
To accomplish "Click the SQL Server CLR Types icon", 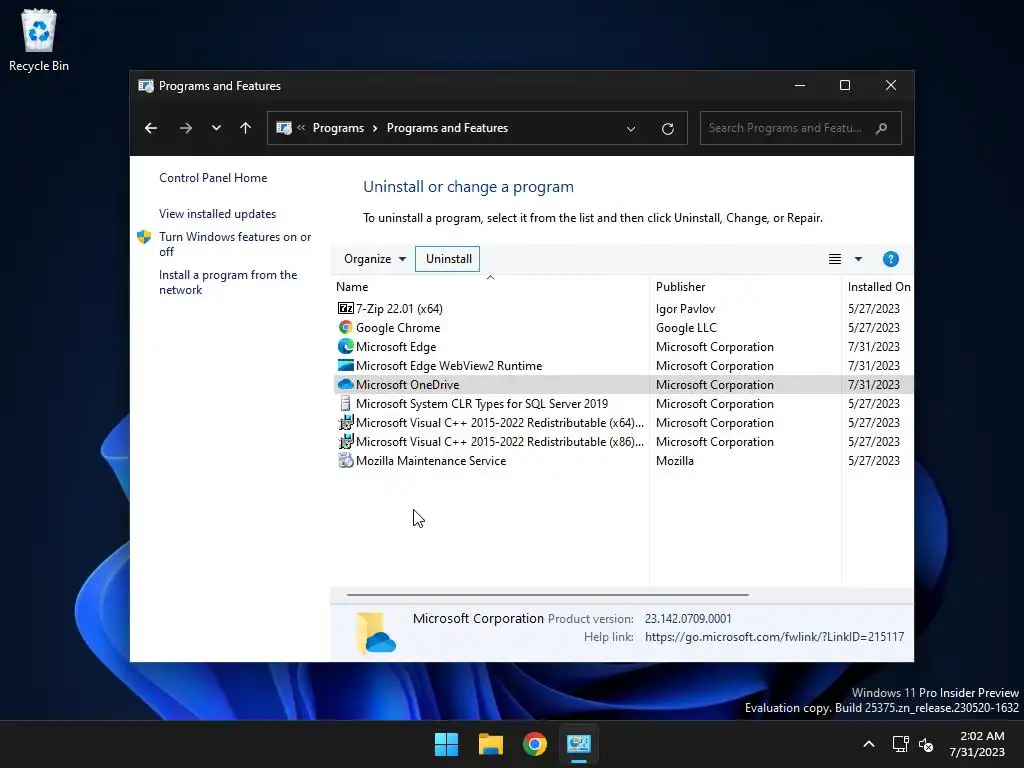I will [345, 403].
